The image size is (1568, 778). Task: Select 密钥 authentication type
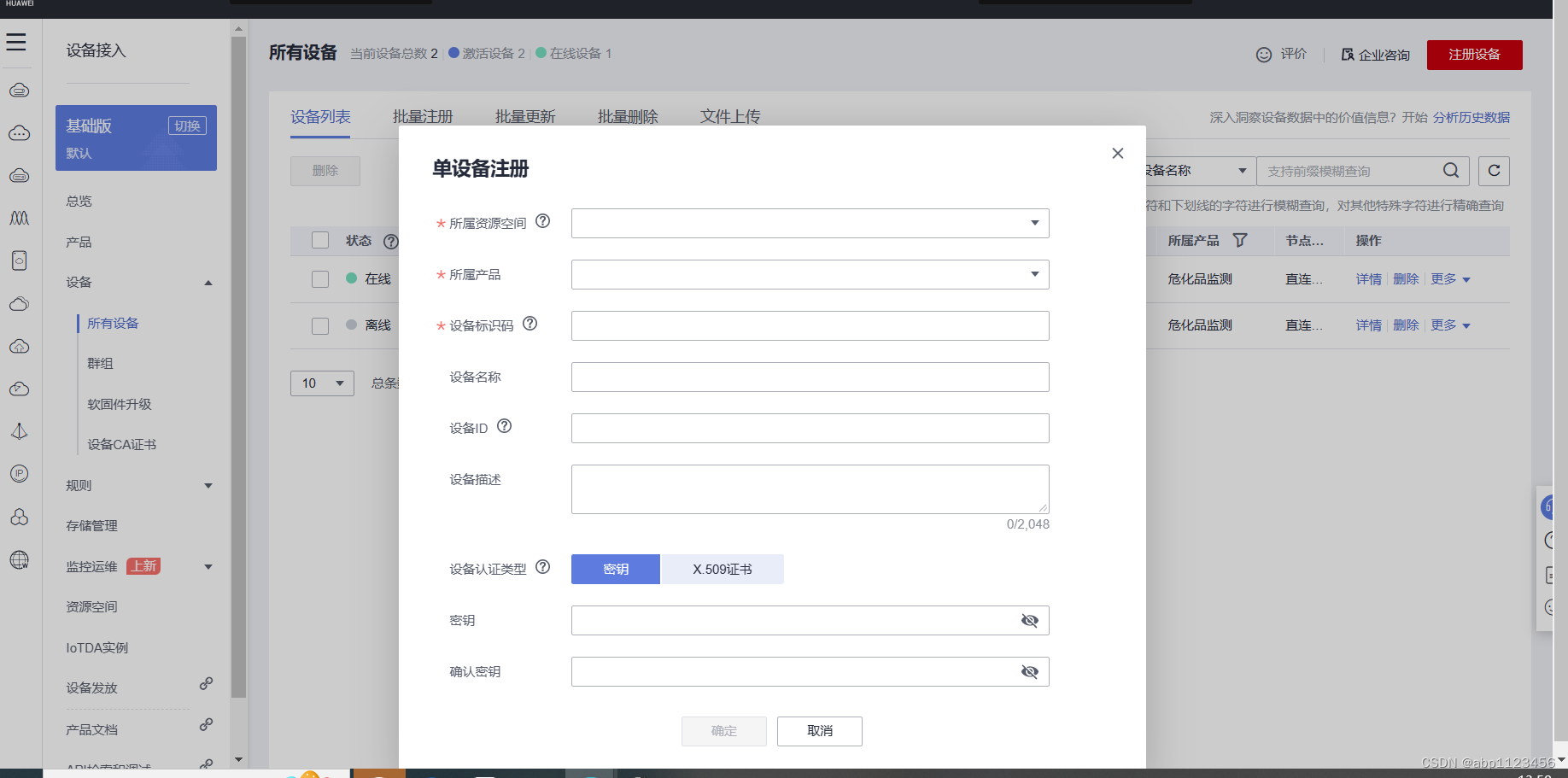[x=616, y=570]
